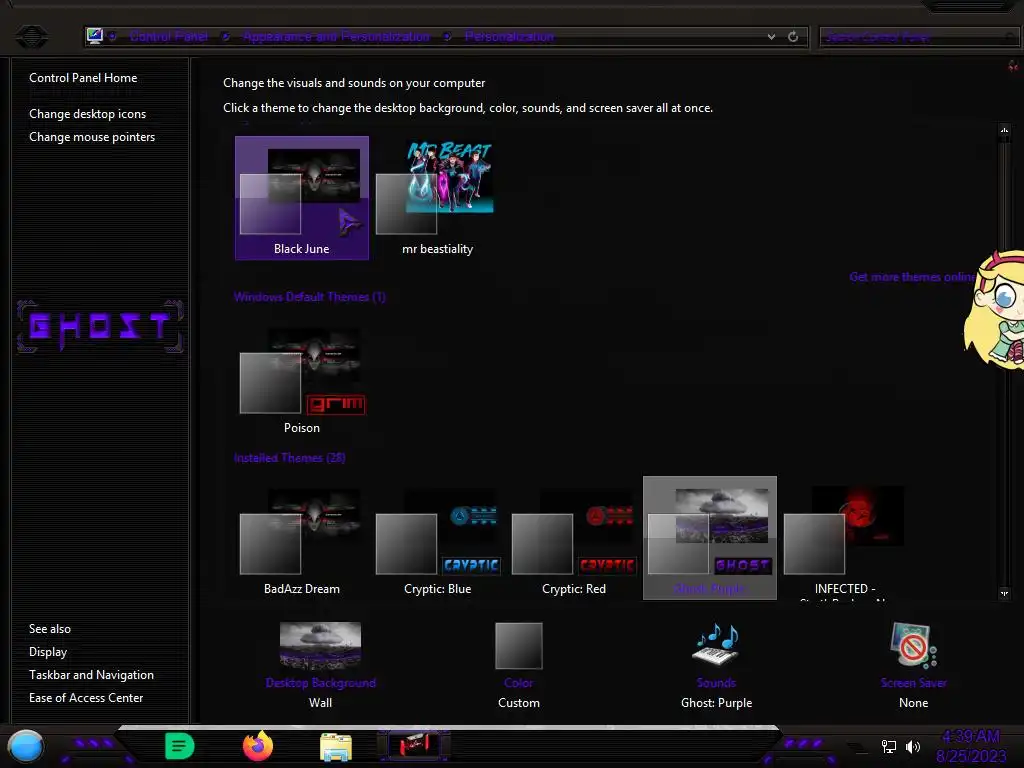Expand Control Panel breadcrumb arrow
The width and height of the screenshot is (1024, 768).
225,37
